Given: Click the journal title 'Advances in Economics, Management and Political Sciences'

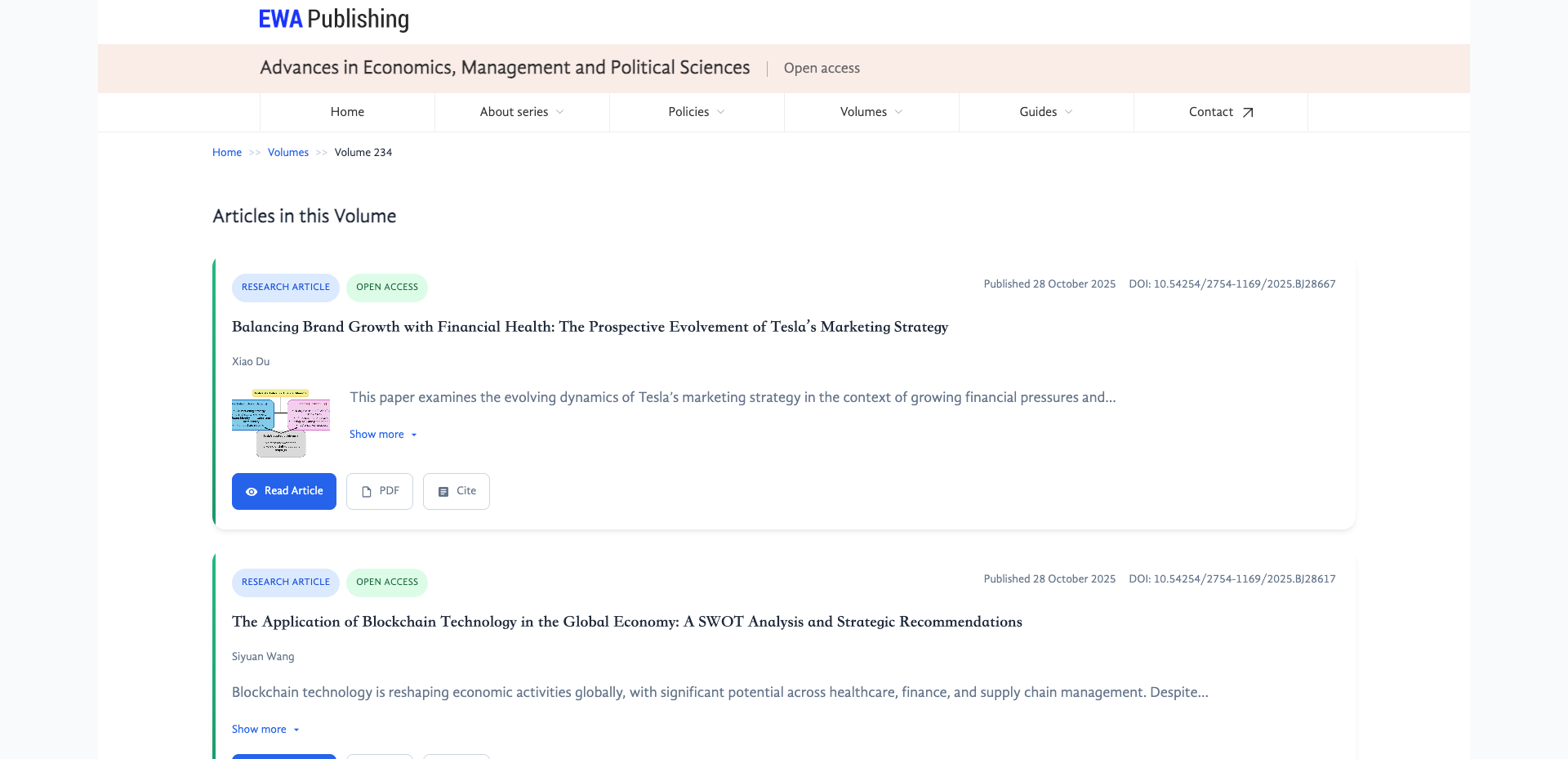Looking at the screenshot, I should pyautogui.click(x=505, y=68).
